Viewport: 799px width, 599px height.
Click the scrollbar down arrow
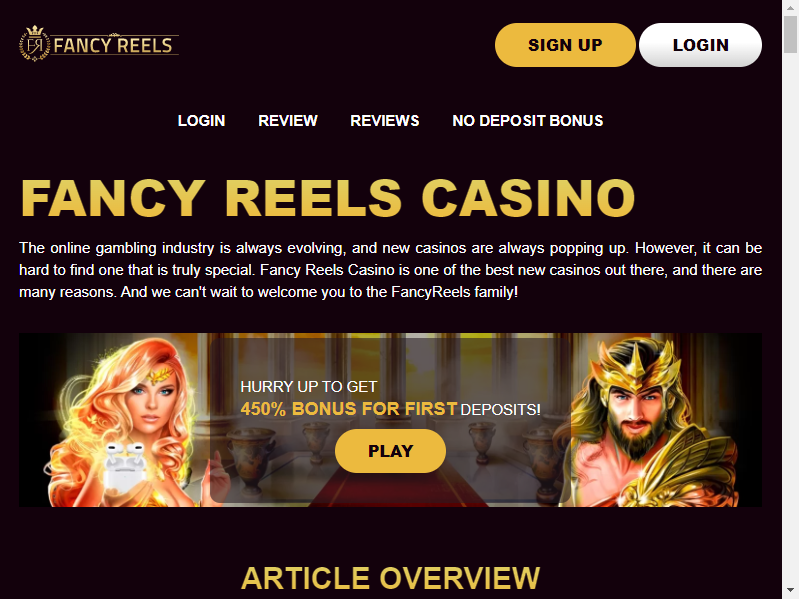tap(790, 592)
